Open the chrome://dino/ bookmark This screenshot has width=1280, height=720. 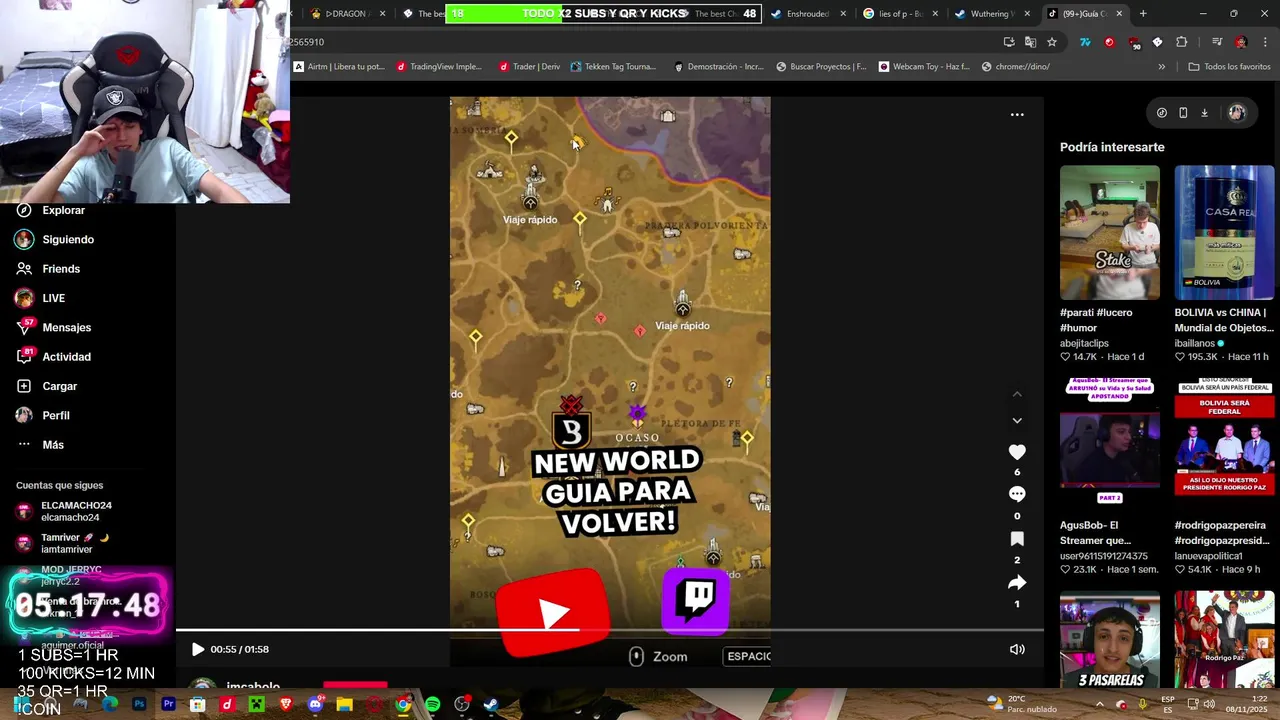(1016, 67)
